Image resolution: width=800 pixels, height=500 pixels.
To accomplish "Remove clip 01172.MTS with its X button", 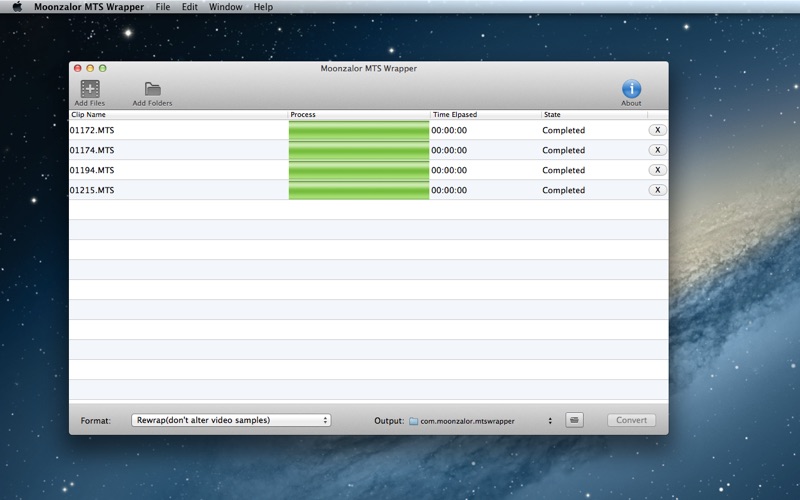I will (657, 130).
